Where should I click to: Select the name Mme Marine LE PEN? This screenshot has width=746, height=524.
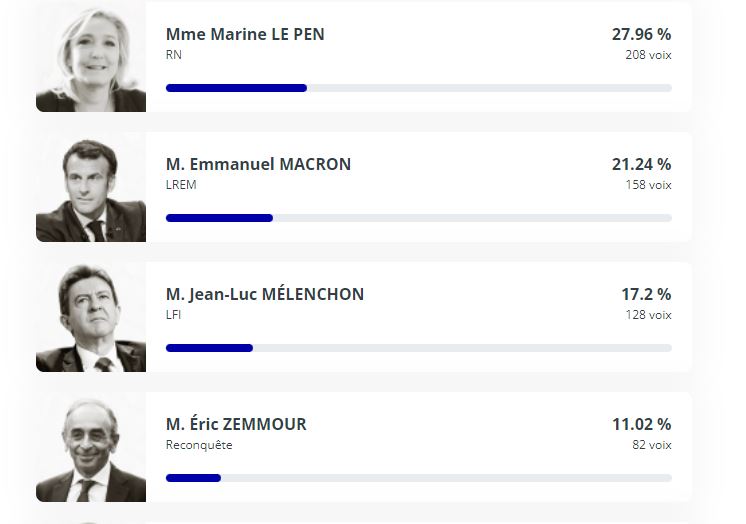pyautogui.click(x=245, y=34)
